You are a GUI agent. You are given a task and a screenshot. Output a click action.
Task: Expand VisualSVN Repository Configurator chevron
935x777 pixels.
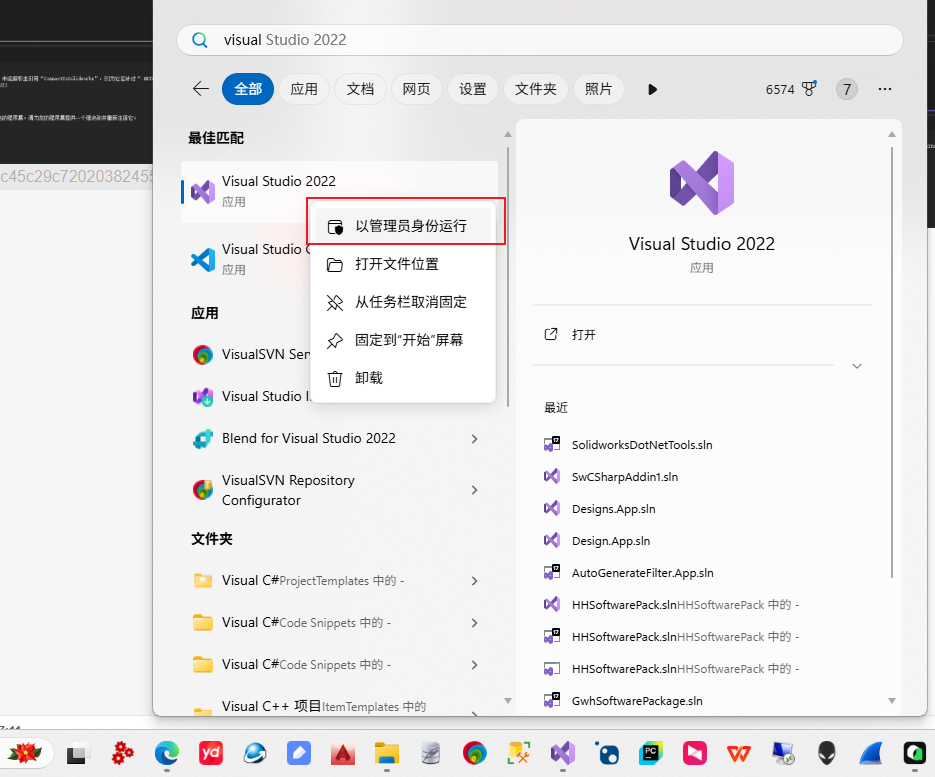click(x=475, y=490)
